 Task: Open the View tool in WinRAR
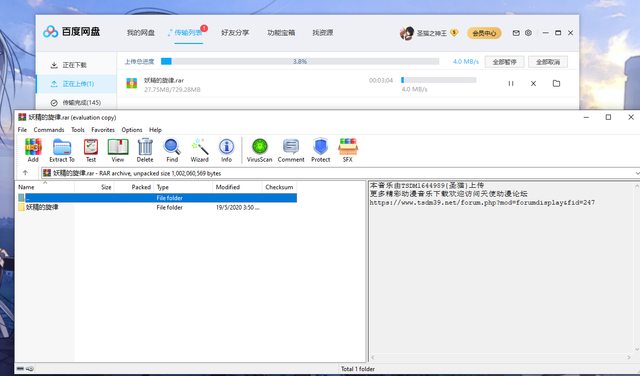coord(118,150)
